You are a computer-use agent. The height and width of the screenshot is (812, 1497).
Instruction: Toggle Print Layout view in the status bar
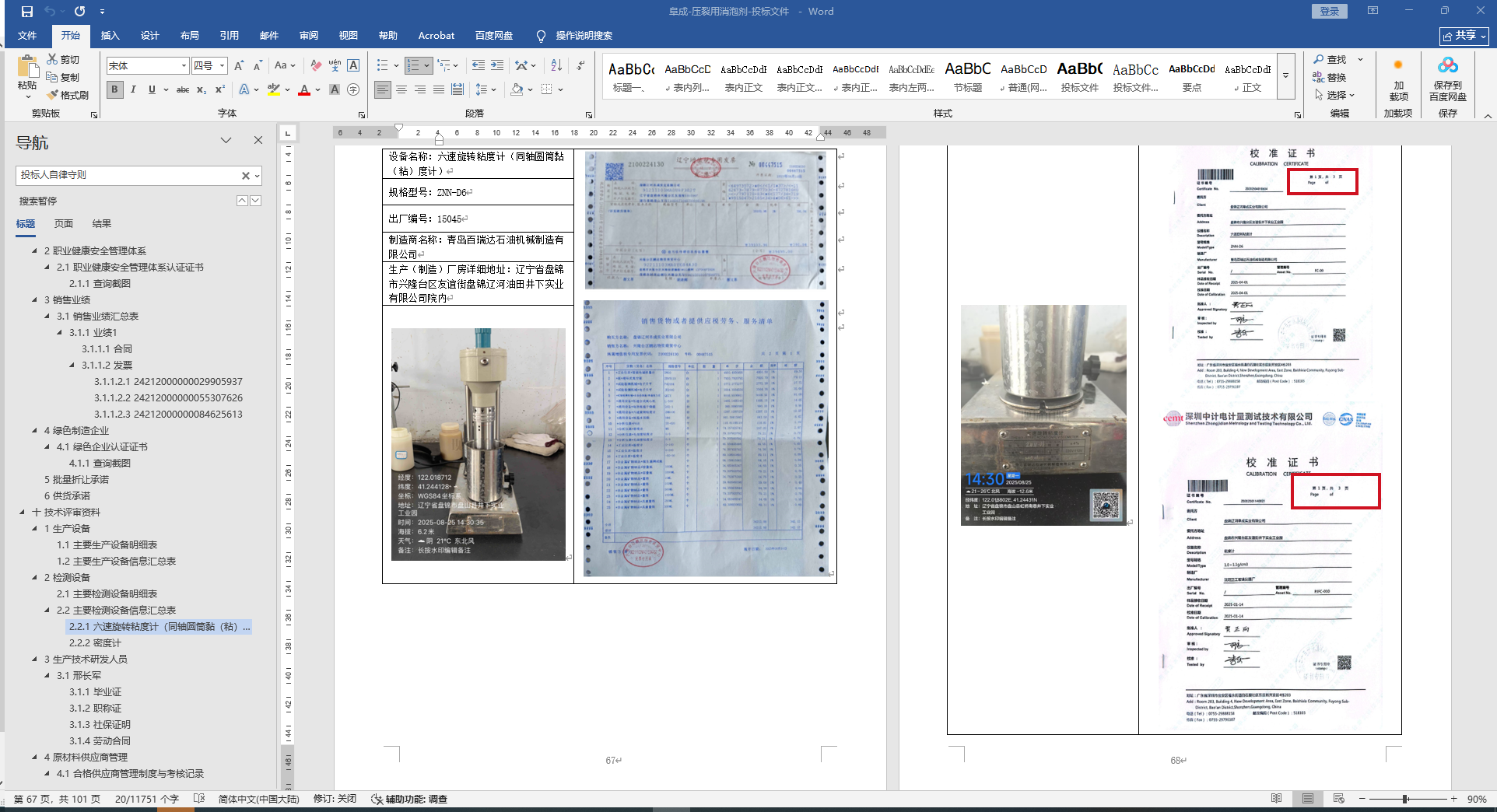pyautogui.click(x=1308, y=799)
